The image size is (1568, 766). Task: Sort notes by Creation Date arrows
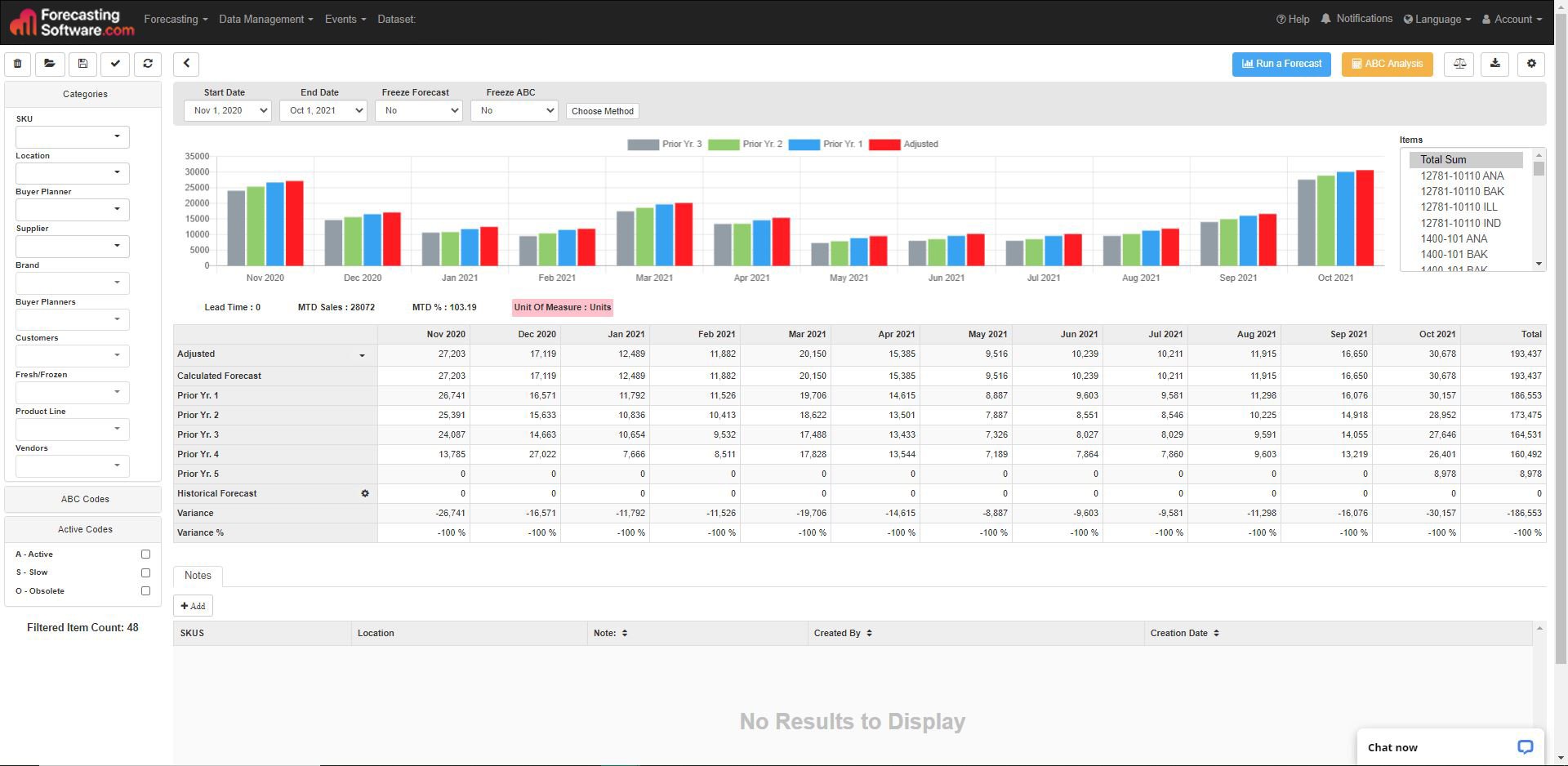pos(1216,633)
